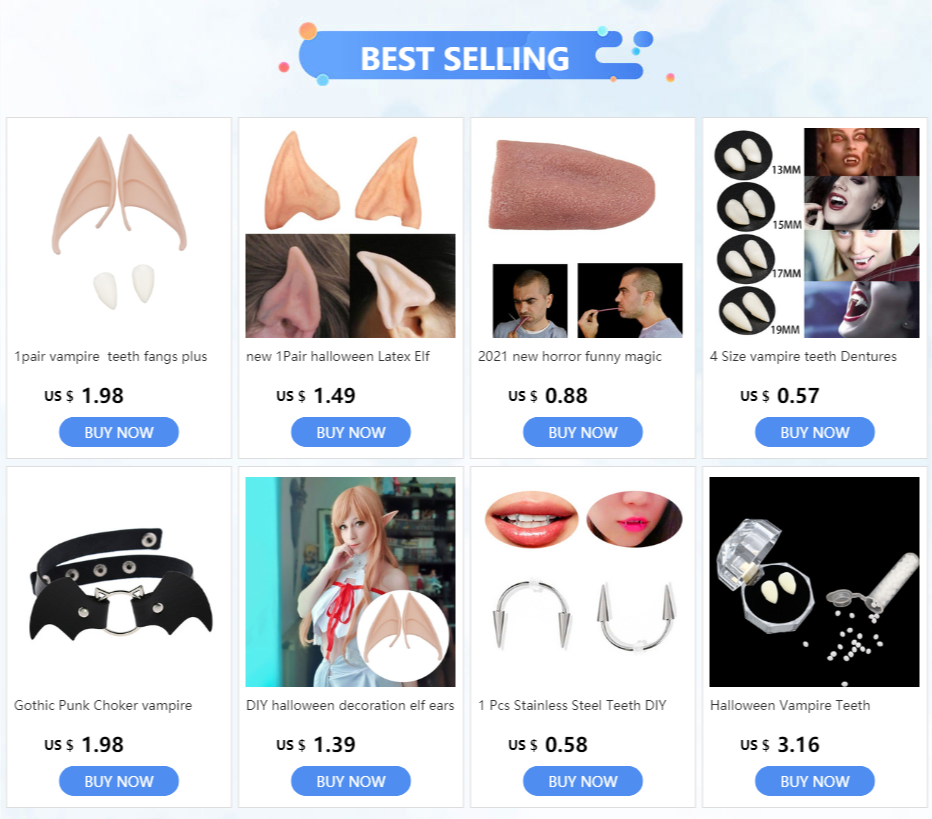Open the stainless steel spike teeth image
This screenshot has width=932, height=819.
point(582,582)
